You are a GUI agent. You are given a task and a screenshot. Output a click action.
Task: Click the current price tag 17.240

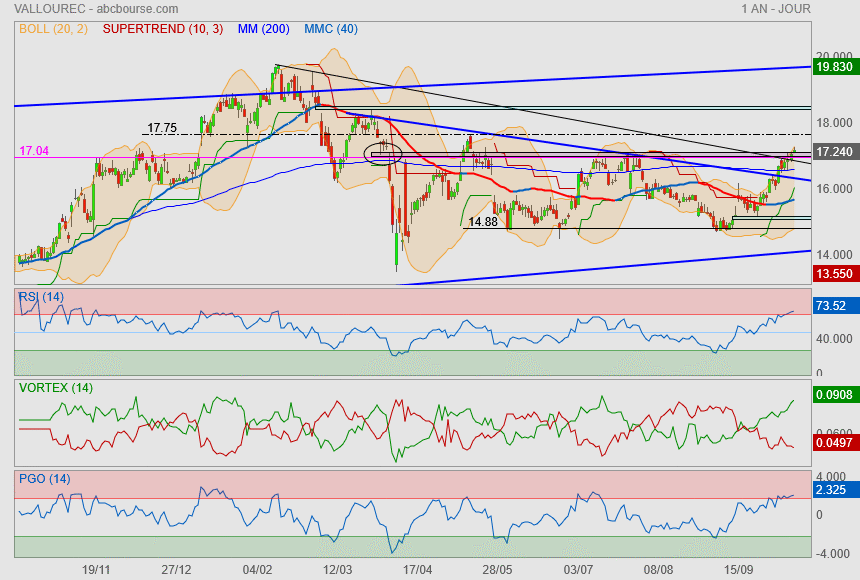[834, 152]
